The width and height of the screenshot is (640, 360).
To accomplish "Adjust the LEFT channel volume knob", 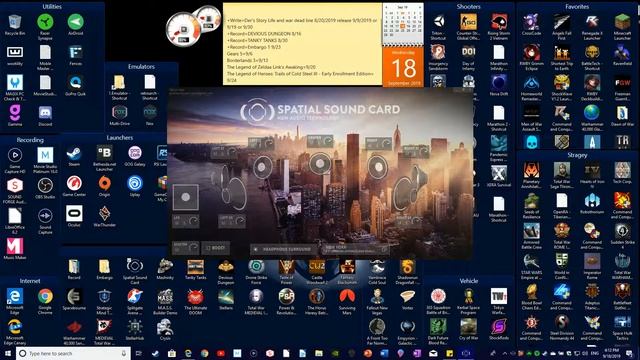I will (x=269, y=144).
